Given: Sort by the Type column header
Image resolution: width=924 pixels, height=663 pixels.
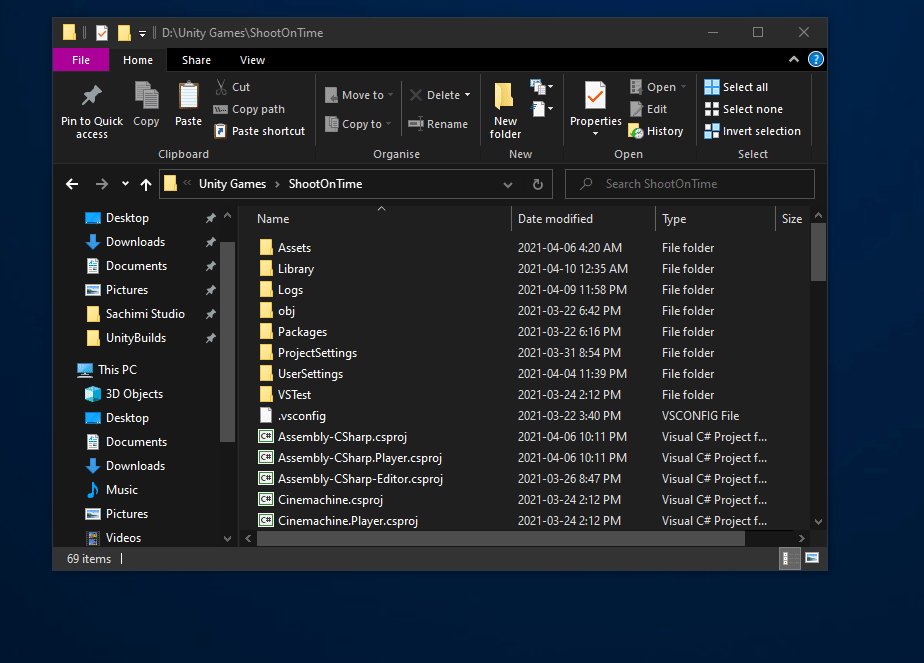Looking at the screenshot, I should pos(715,219).
